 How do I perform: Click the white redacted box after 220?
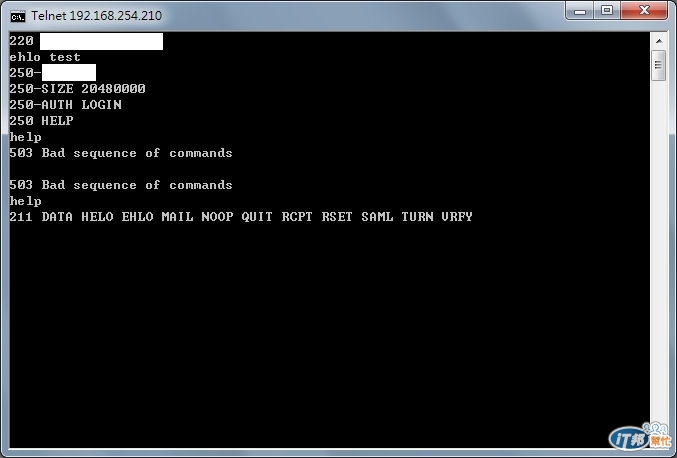pos(101,41)
